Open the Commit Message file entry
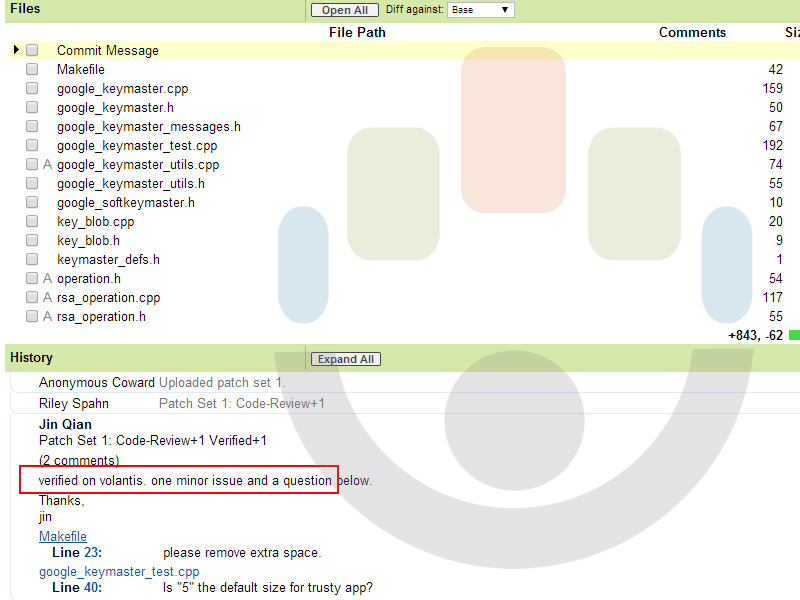 [108, 51]
